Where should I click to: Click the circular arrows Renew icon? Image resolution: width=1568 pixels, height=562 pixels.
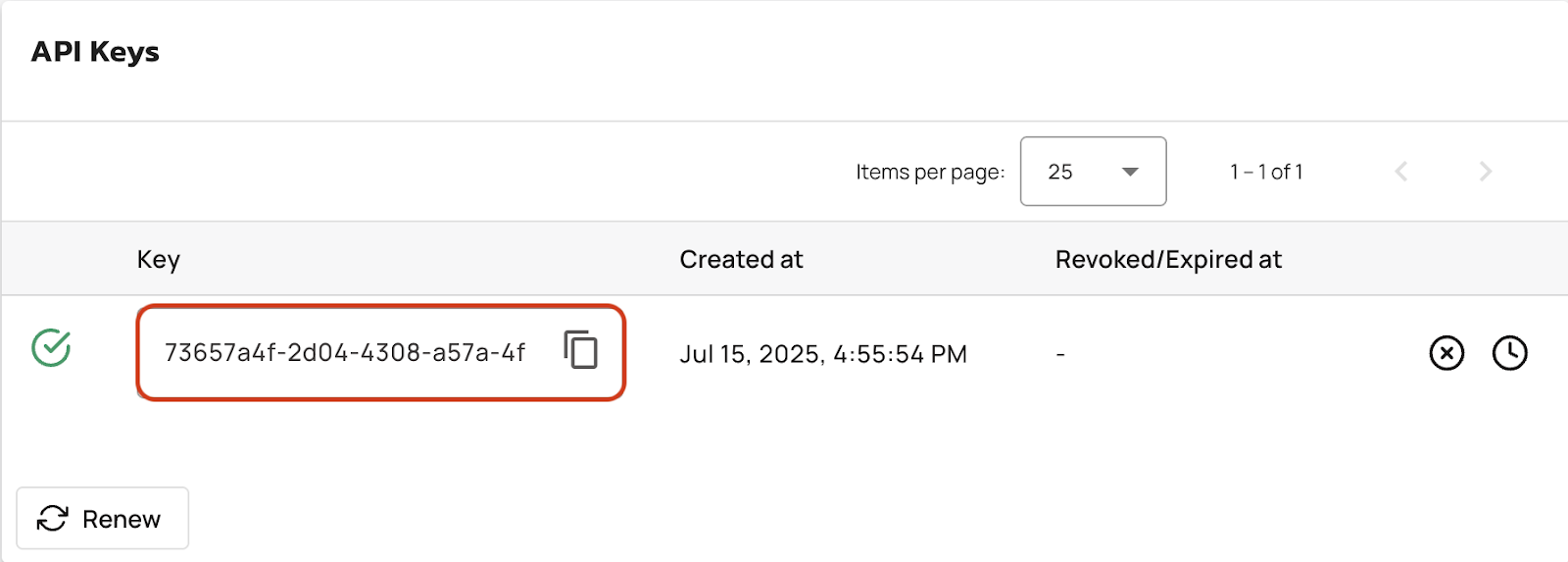pyautogui.click(x=53, y=518)
